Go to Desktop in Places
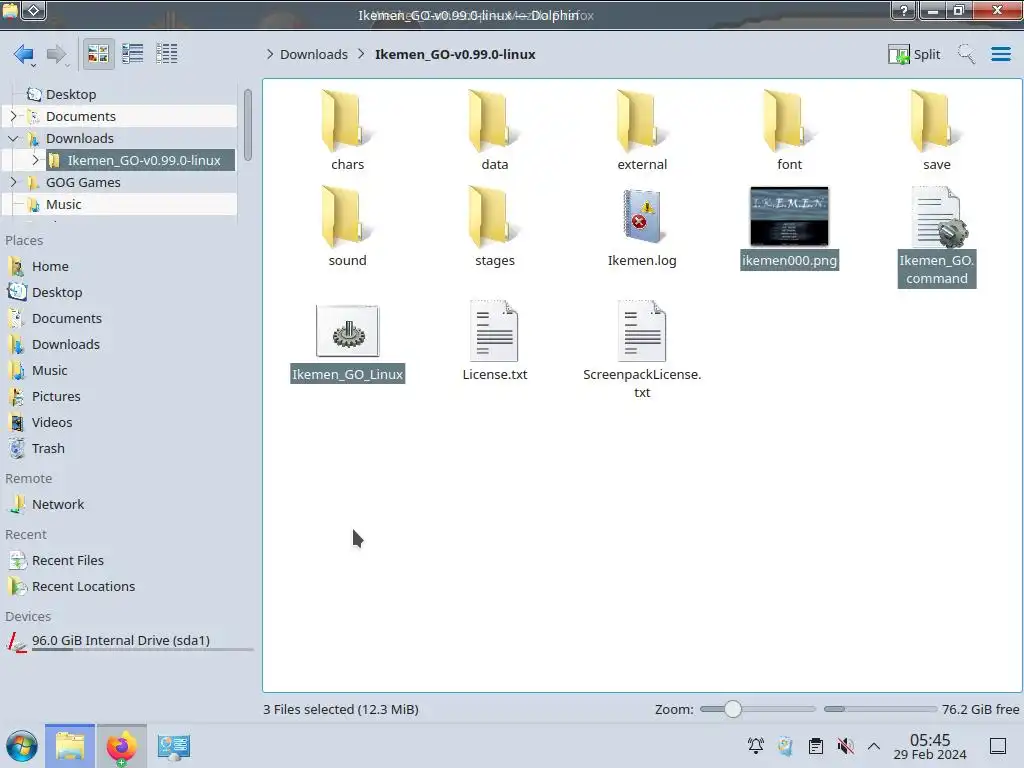This screenshot has height=768, width=1024. click(57, 293)
